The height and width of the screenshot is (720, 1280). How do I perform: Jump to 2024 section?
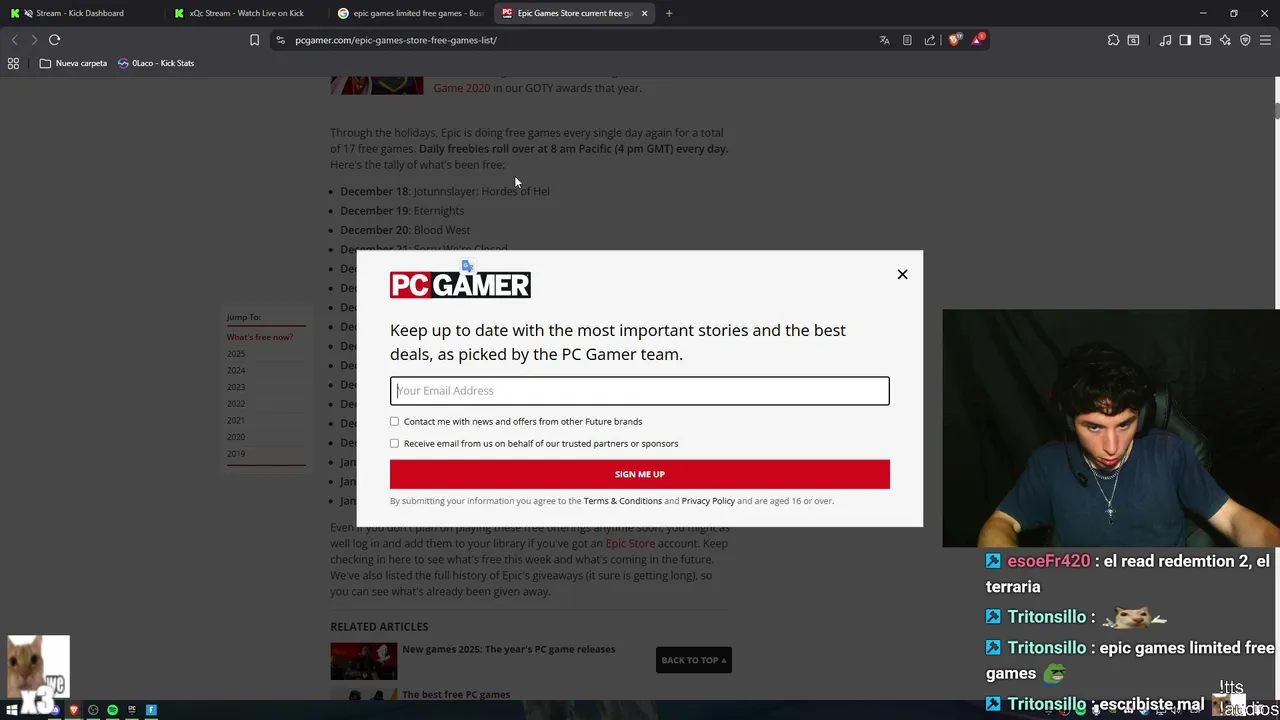236,370
